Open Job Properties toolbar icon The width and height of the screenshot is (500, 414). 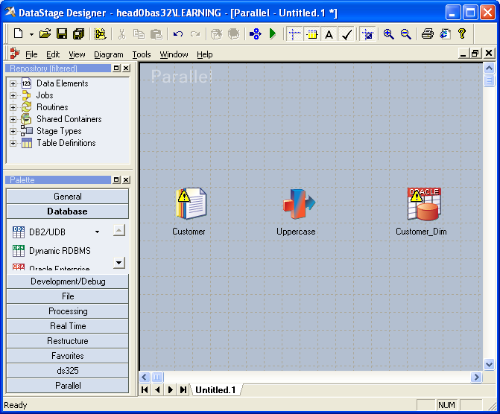[100, 34]
